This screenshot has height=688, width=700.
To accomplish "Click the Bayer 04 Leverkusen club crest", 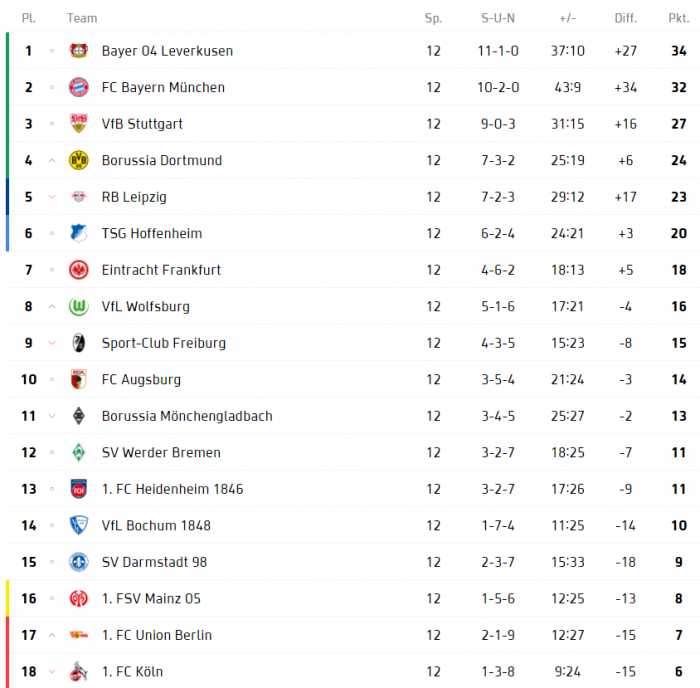I will tap(79, 50).
